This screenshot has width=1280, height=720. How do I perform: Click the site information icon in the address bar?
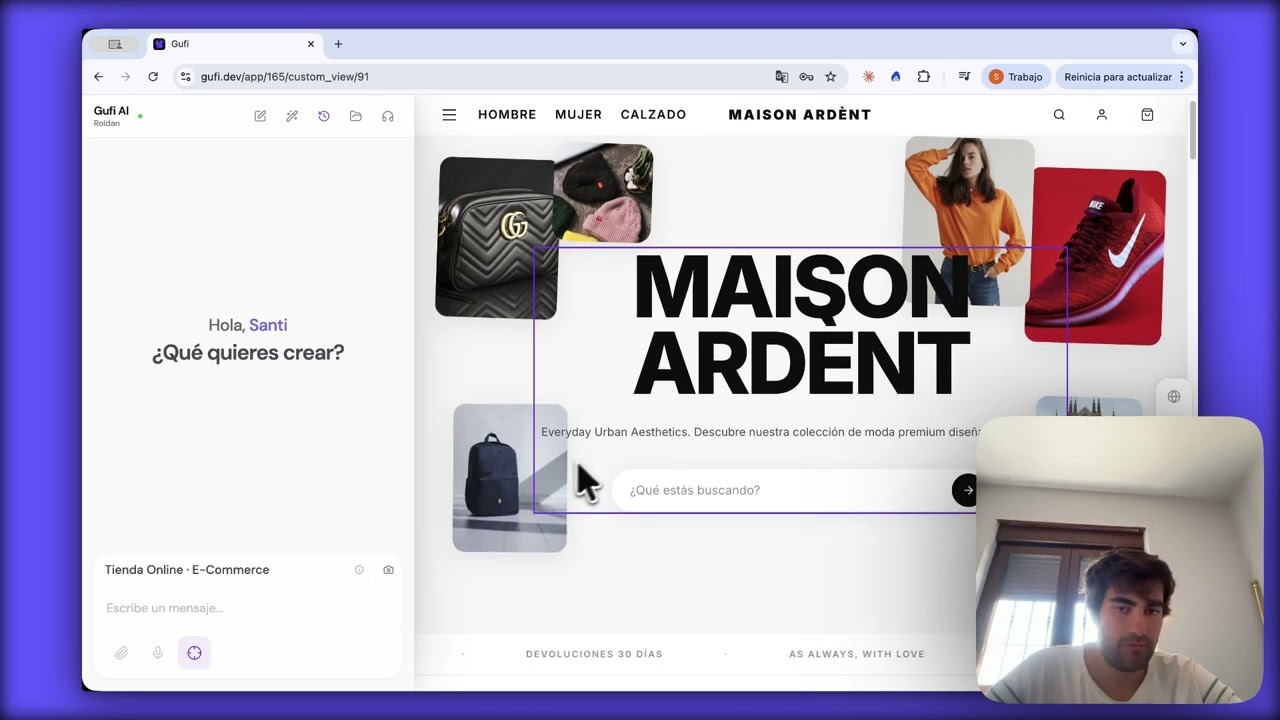click(x=185, y=77)
